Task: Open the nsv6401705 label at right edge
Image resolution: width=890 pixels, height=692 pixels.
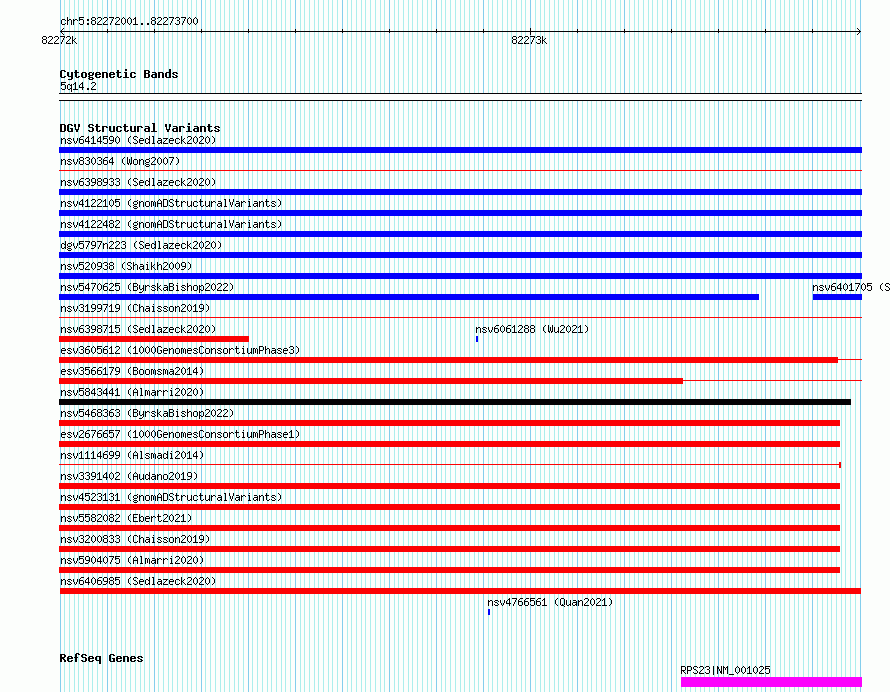Action: (851, 287)
